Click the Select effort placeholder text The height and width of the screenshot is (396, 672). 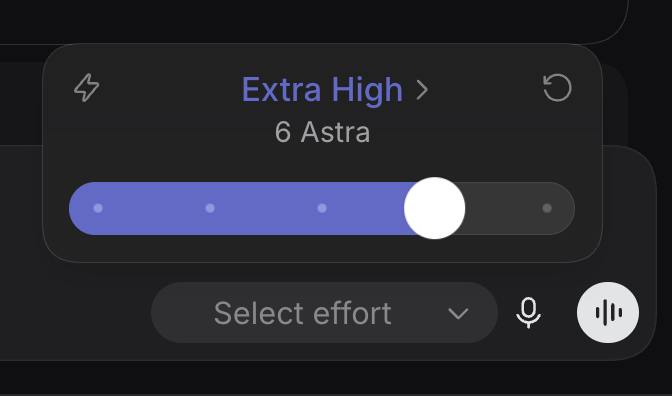point(303,313)
